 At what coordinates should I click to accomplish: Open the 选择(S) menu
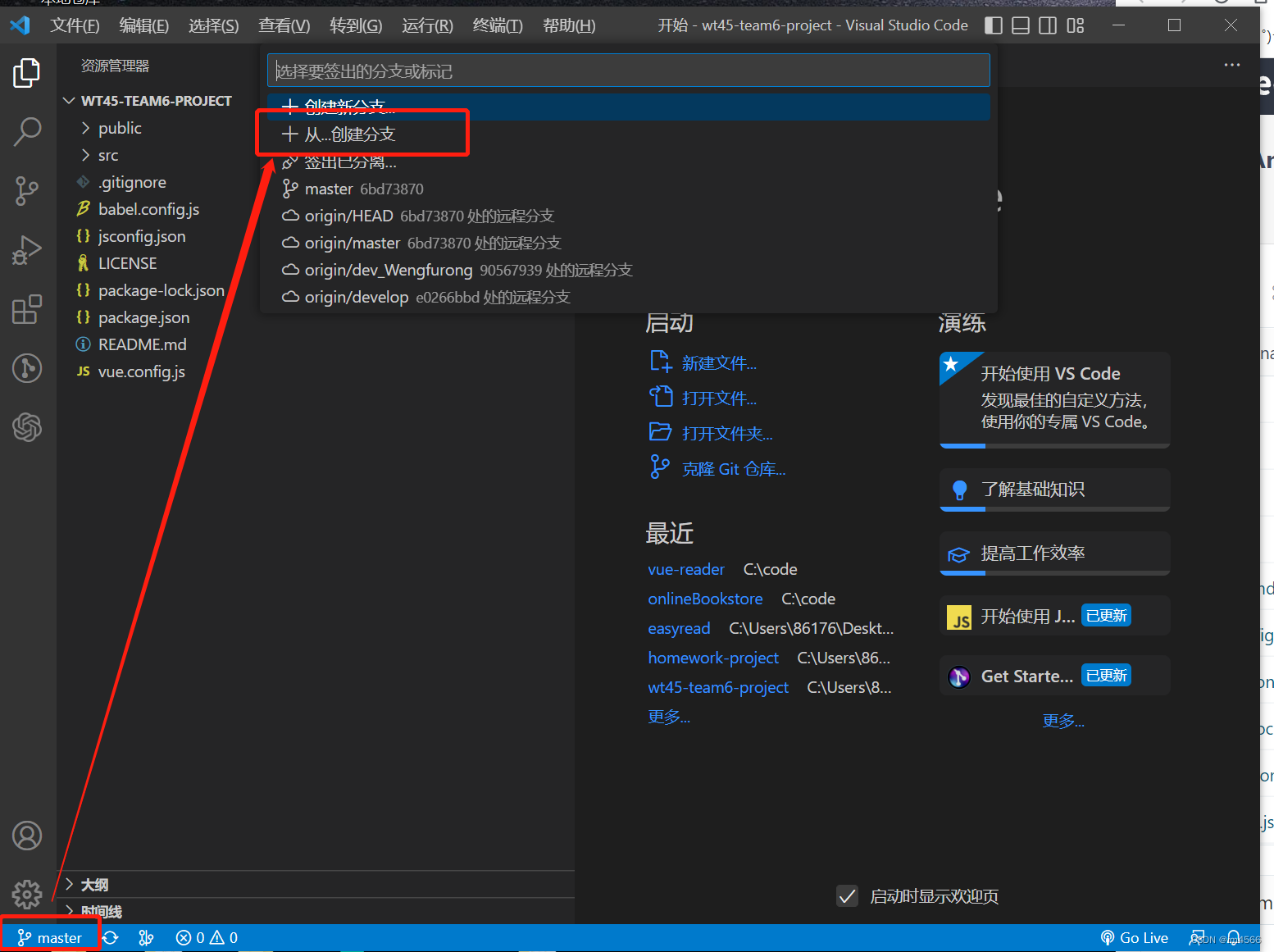(x=214, y=25)
